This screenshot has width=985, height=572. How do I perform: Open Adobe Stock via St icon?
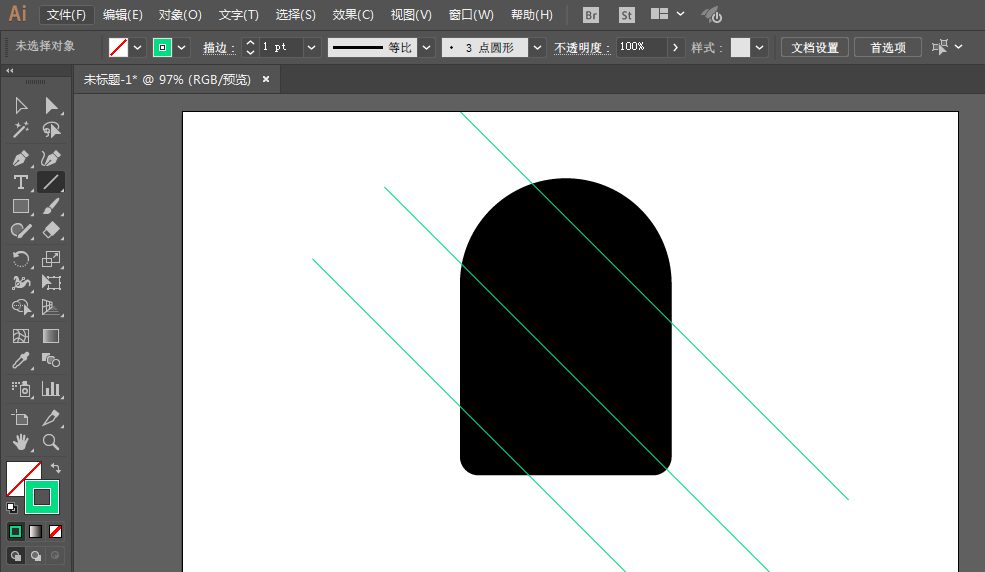click(626, 14)
